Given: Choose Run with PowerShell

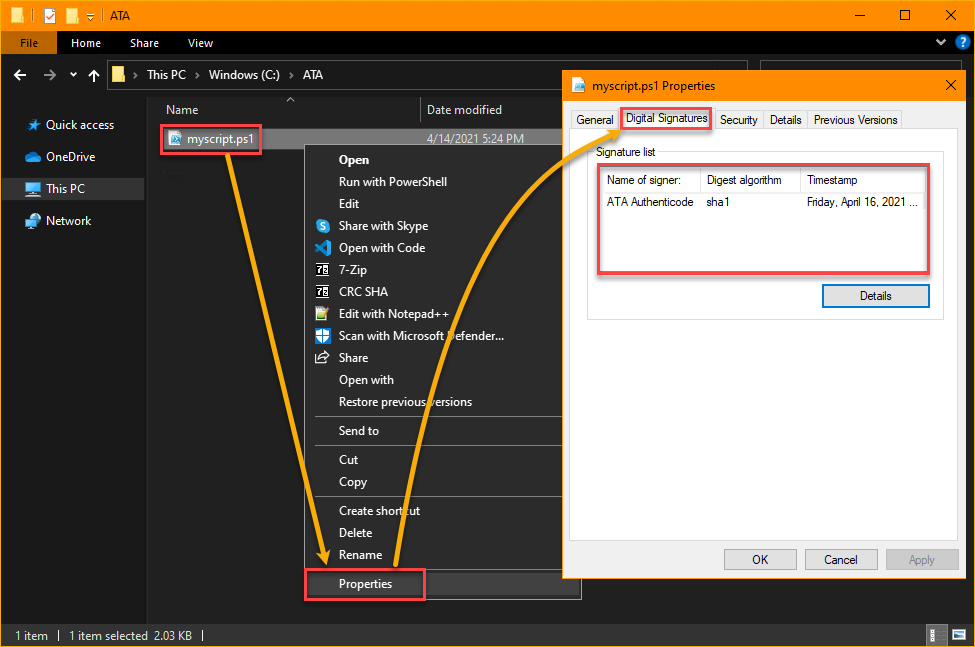Looking at the screenshot, I should point(393,182).
